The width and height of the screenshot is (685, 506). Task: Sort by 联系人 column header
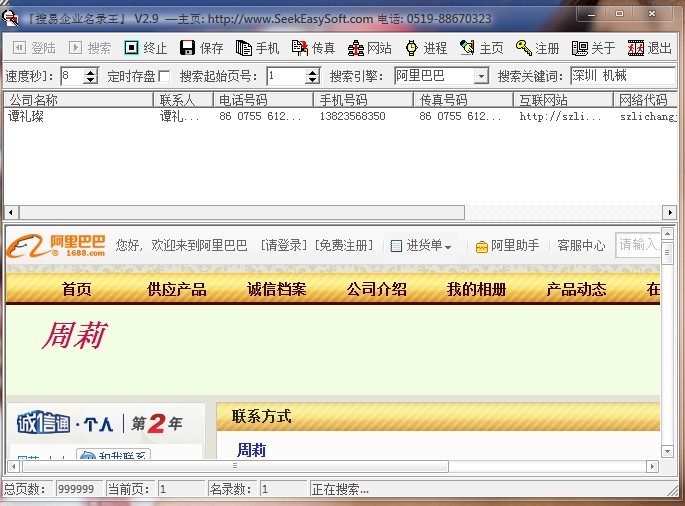pyautogui.click(x=183, y=100)
